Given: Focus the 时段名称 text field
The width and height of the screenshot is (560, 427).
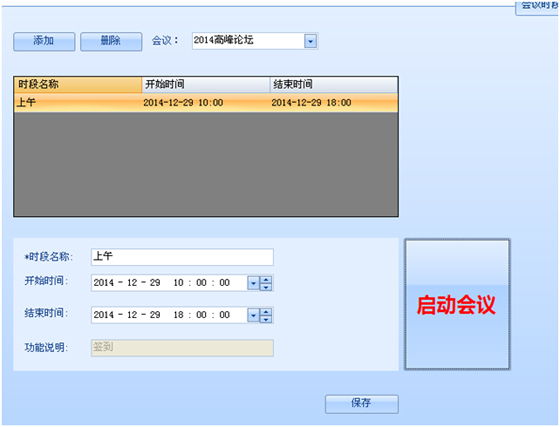Looking at the screenshot, I should click(182, 257).
